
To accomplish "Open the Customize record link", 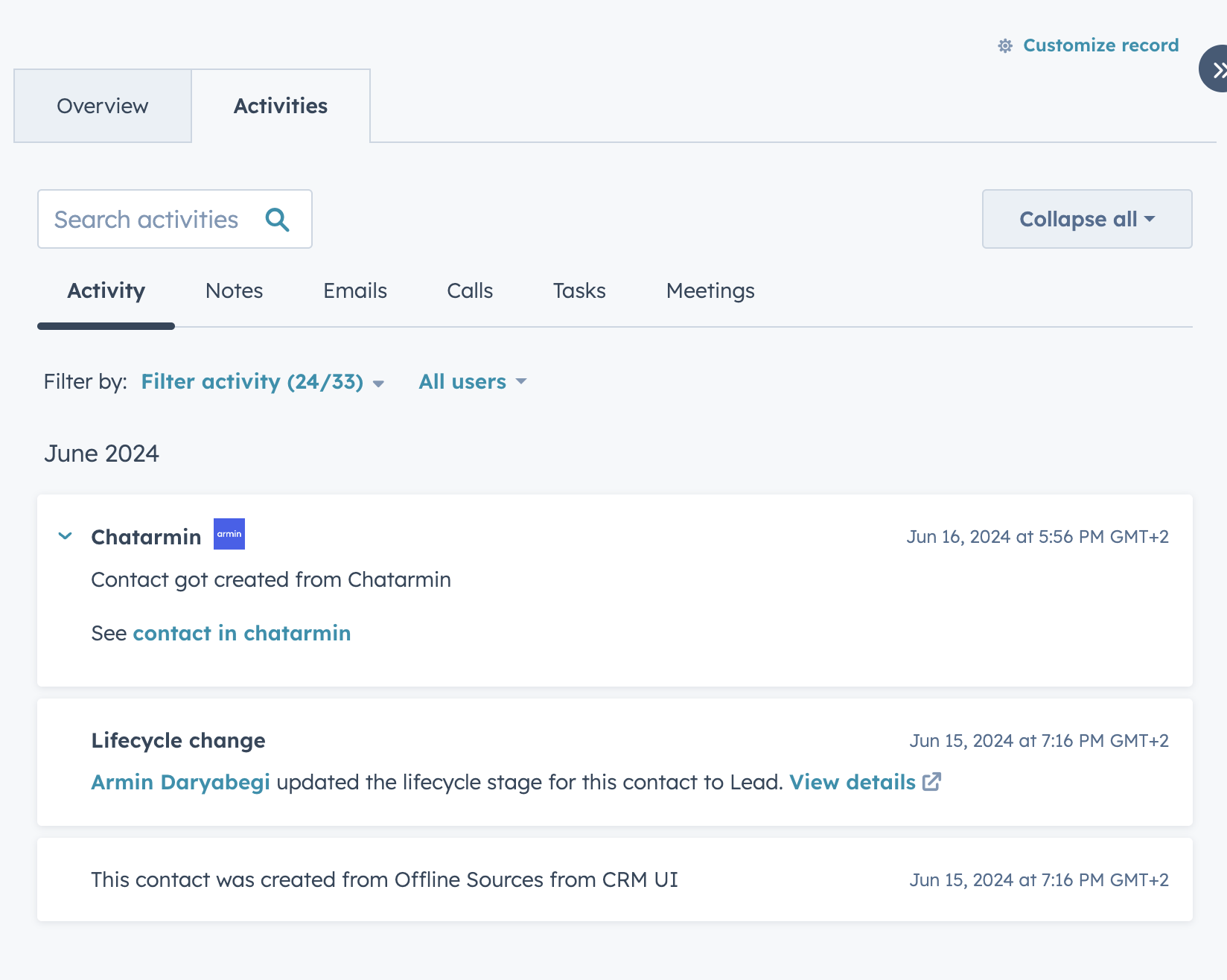I will click(1100, 45).
